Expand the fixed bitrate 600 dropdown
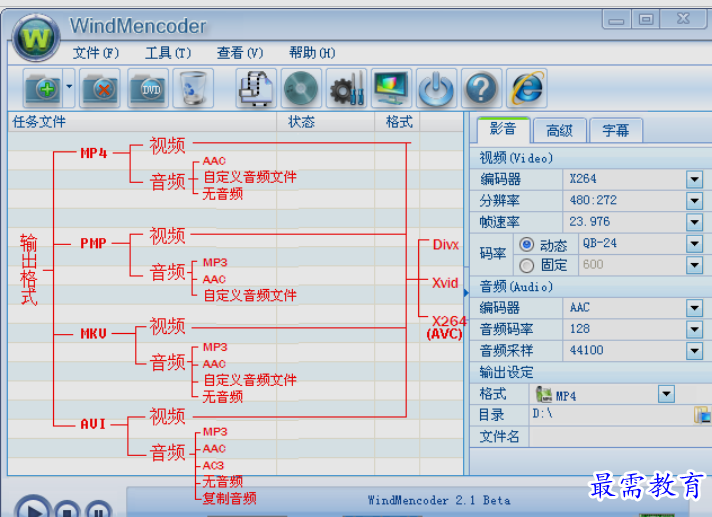The image size is (712, 517). click(x=694, y=265)
